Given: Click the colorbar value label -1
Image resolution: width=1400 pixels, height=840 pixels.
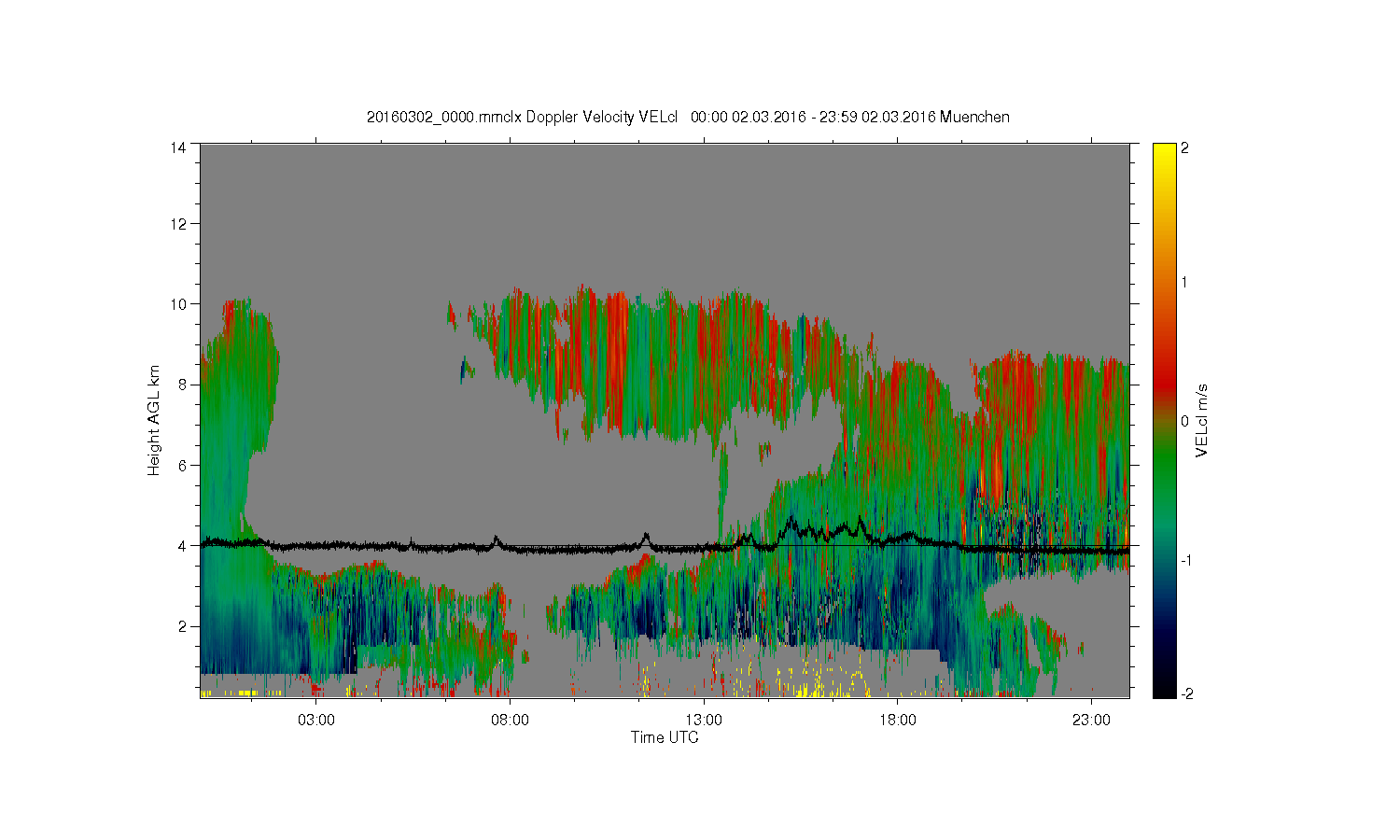Looking at the screenshot, I should point(1189,560).
